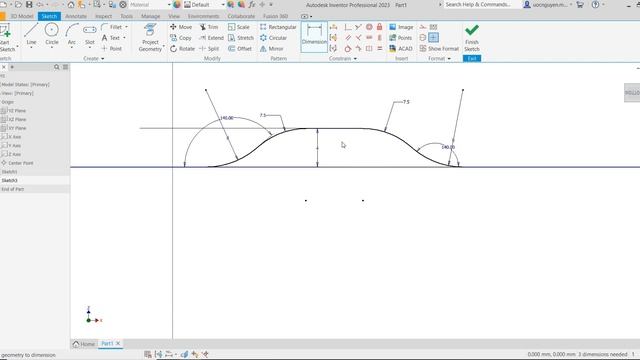The width and height of the screenshot is (640, 360).
Task: Apply the Parallel constraint
Action: 348,38
